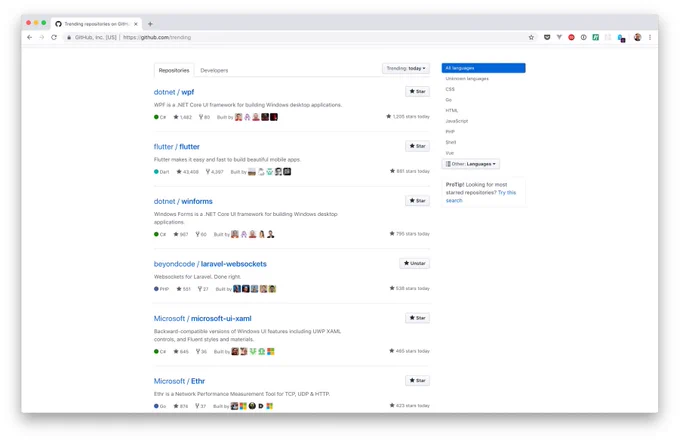This screenshot has width=680, height=441.
Task: View forks count of microsoft-ui-xaml
Action: pos(201,351)
